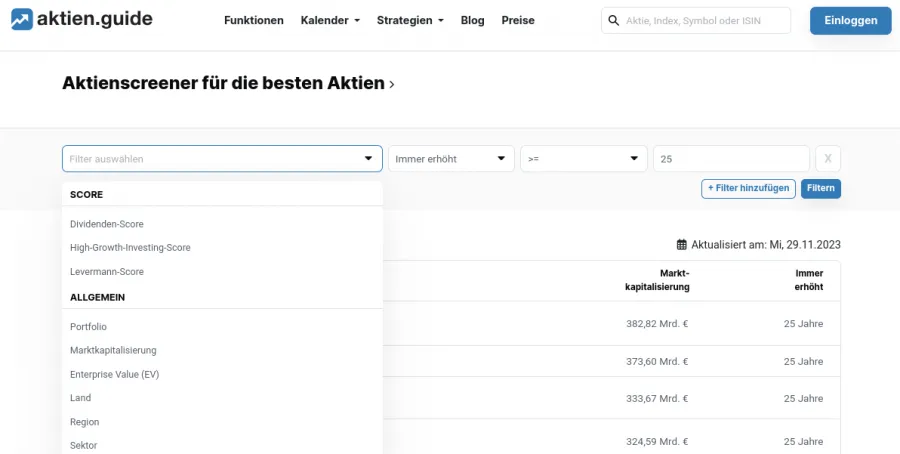Screen dimensions: 900x454
Task: Click the Einloggen button
Action: (851, 21)
